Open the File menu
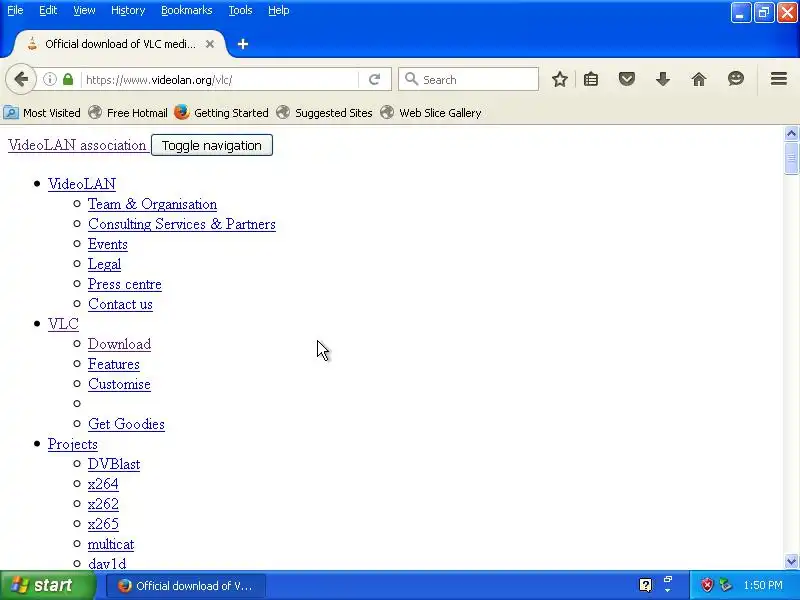Screen dimensions: 800x600 (x=15, y=10)
